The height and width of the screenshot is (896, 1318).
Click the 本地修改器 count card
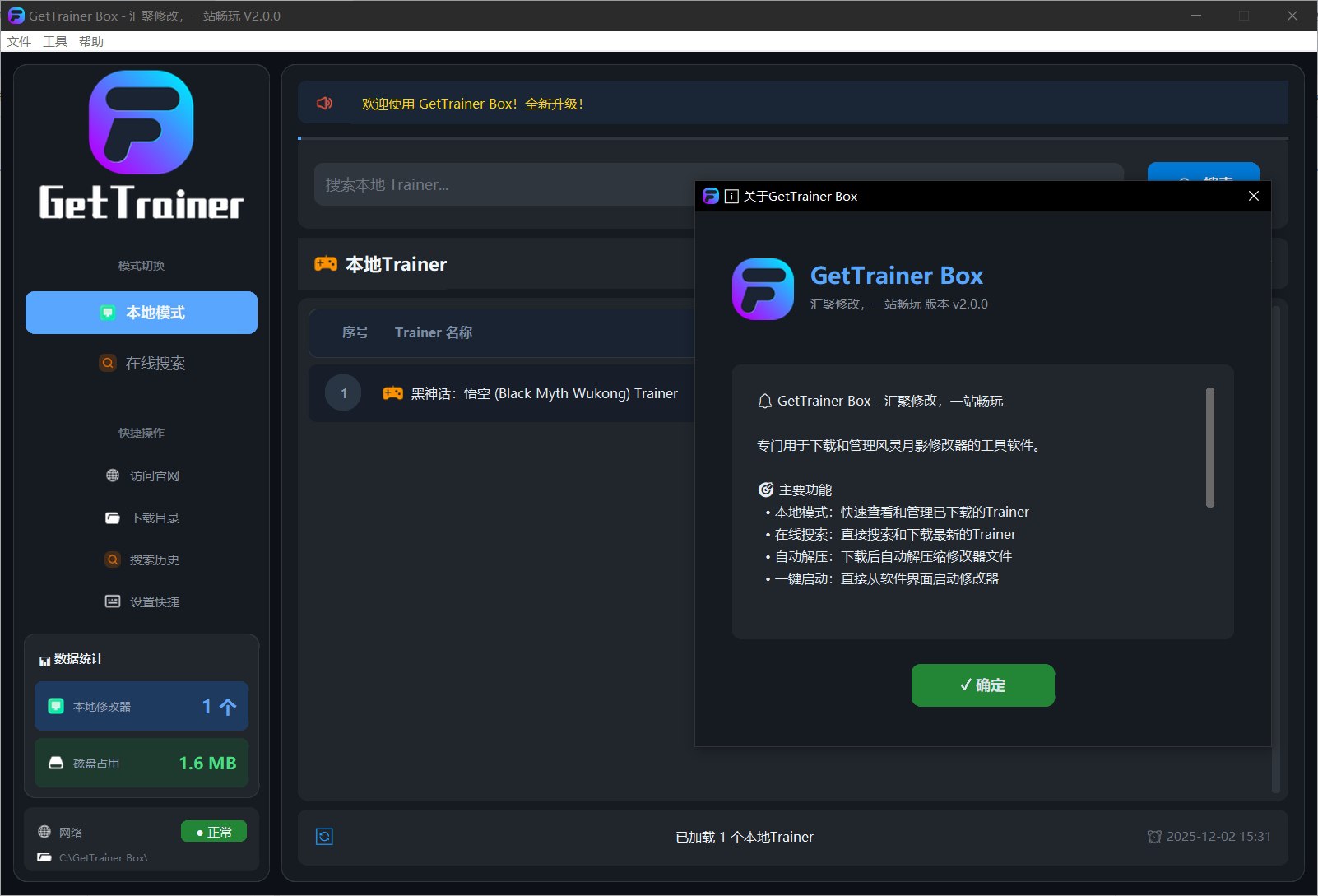(142, 706)
